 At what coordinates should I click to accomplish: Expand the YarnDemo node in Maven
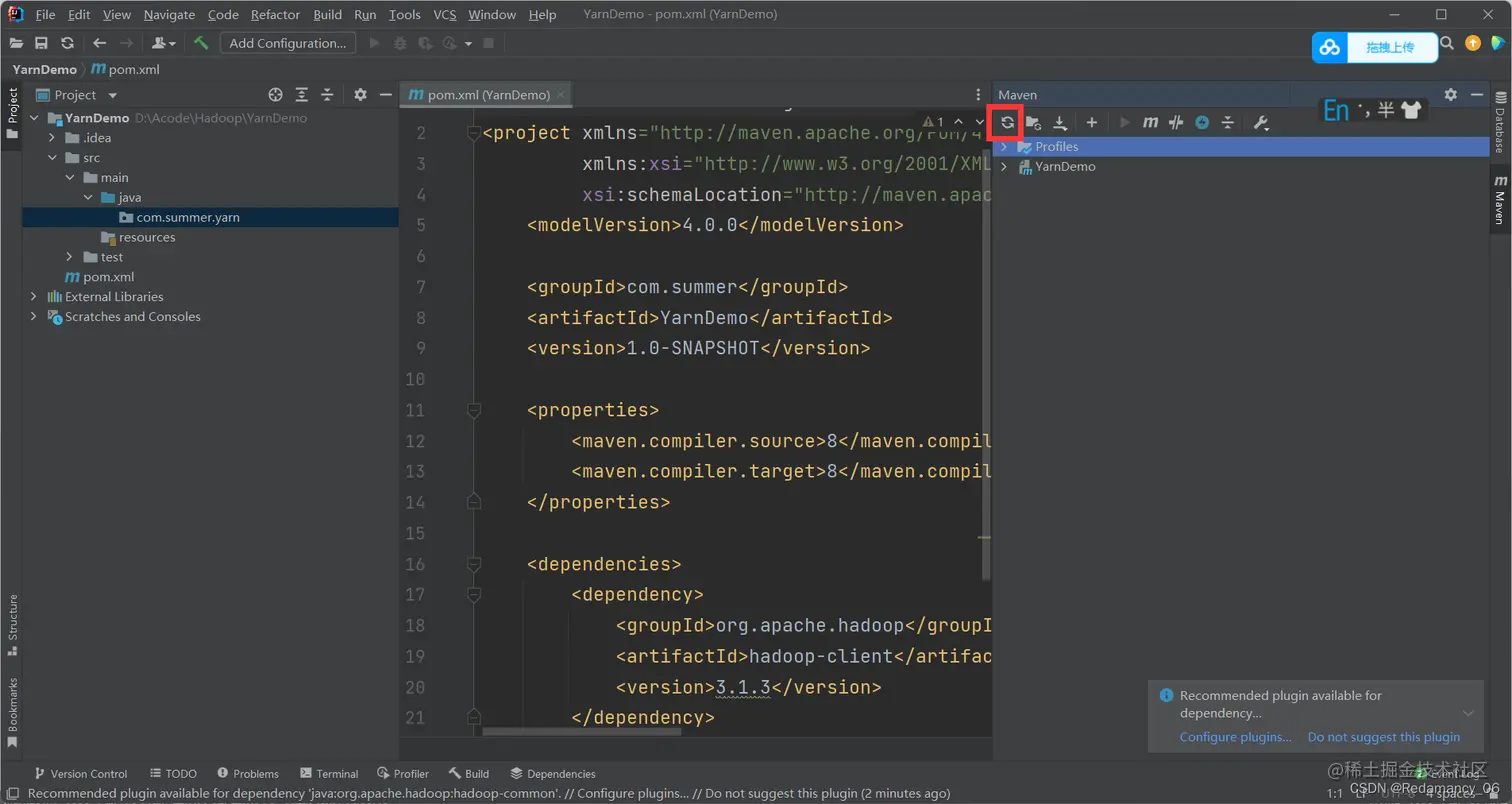[1004, 167]
